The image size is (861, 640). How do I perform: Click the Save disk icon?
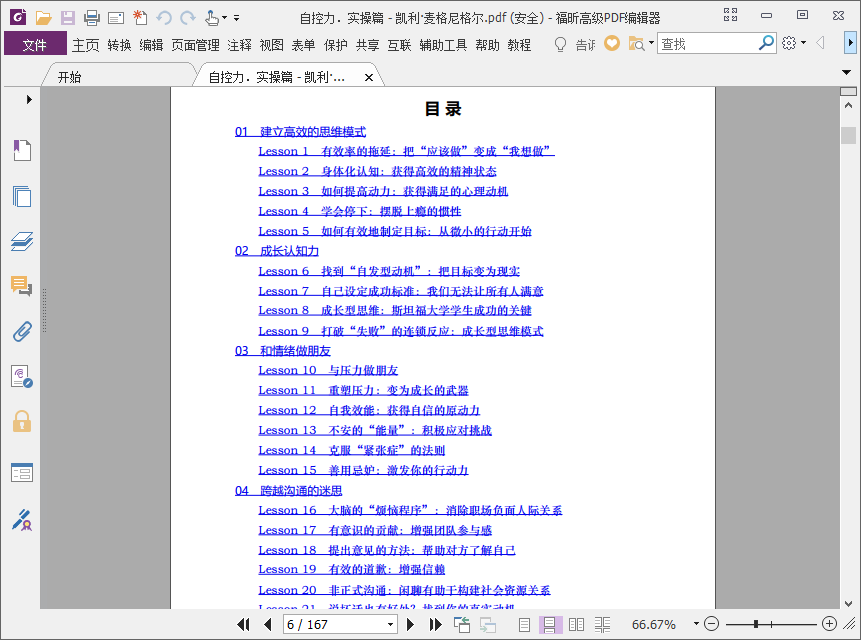click(68, 18)
